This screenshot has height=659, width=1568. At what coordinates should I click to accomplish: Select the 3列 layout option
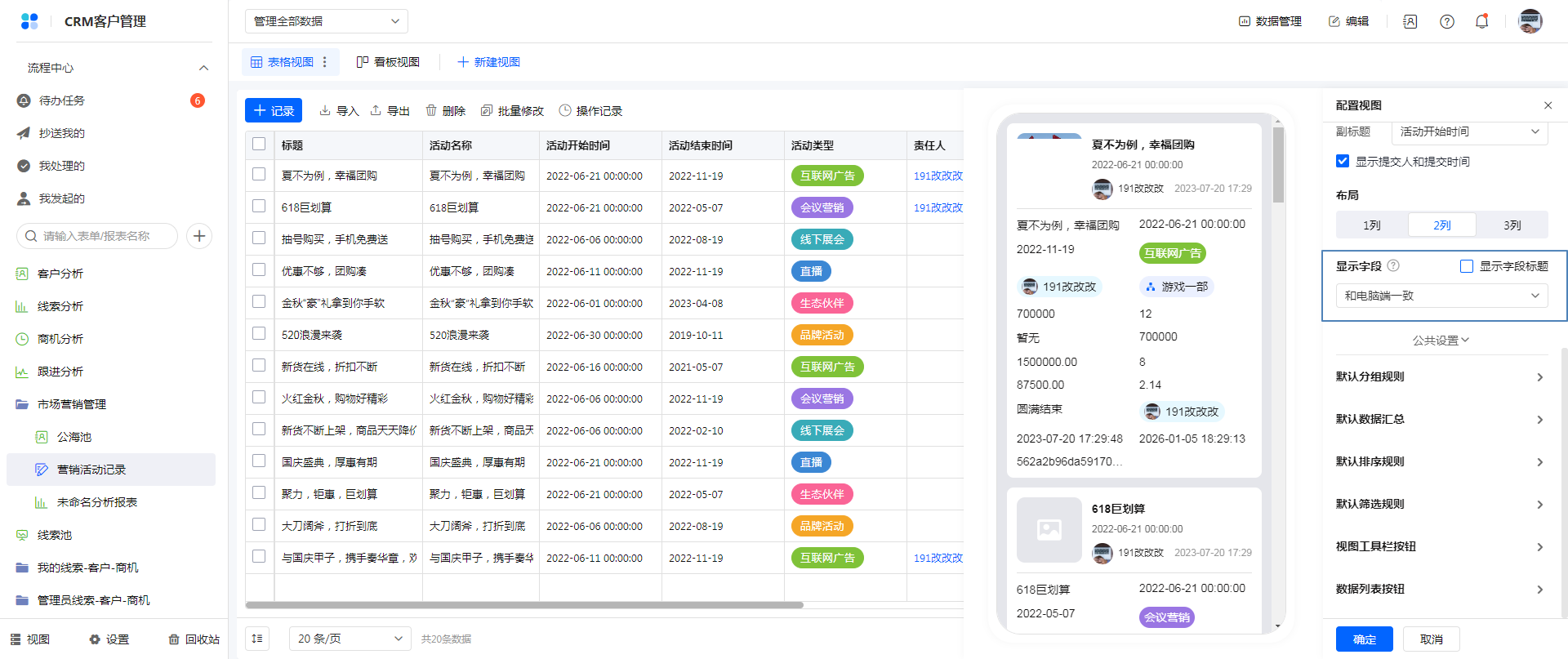(x=1512, y=225)
